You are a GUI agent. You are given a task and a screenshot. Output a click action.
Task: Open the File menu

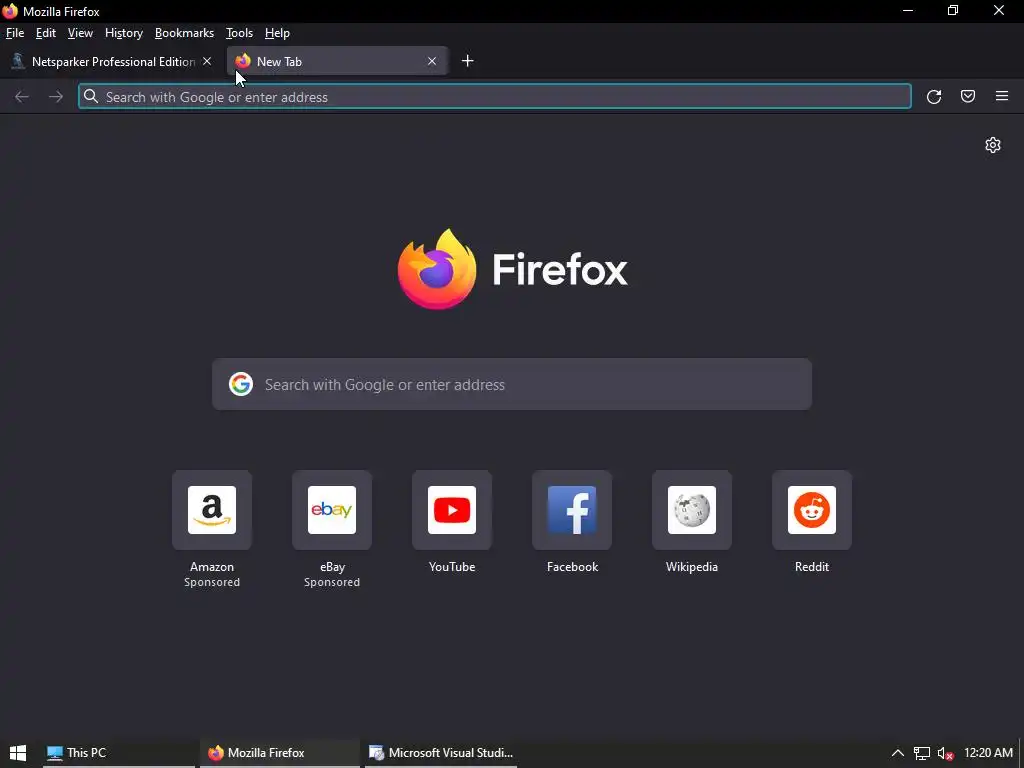click(14, 33)
